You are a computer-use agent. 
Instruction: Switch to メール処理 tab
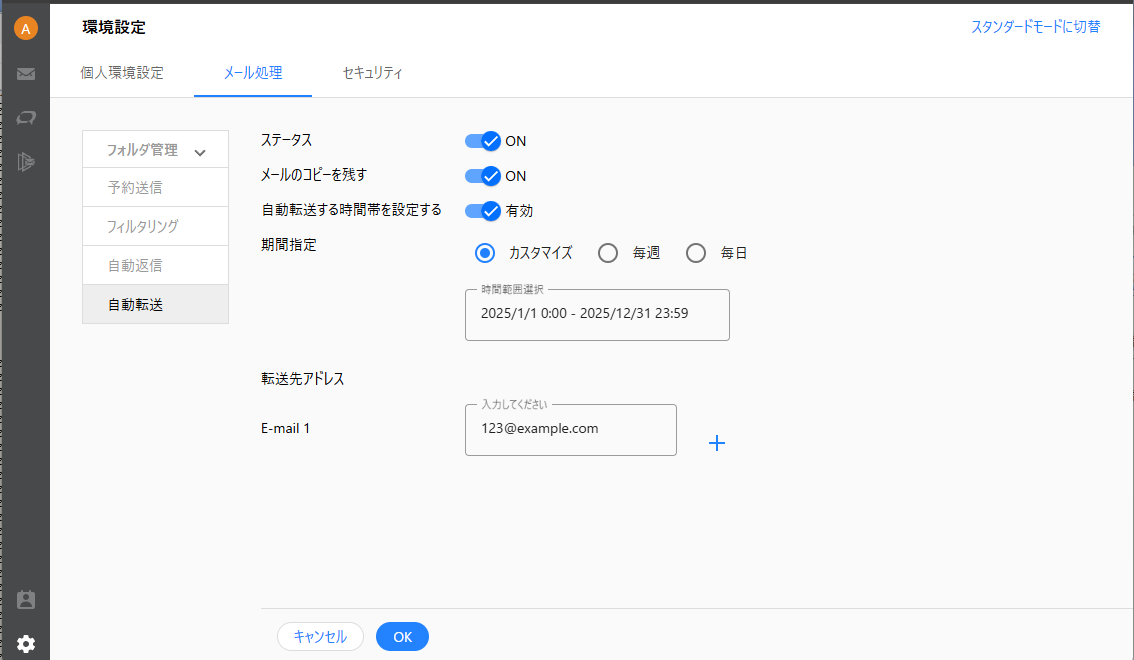click(x=252, y=73)
